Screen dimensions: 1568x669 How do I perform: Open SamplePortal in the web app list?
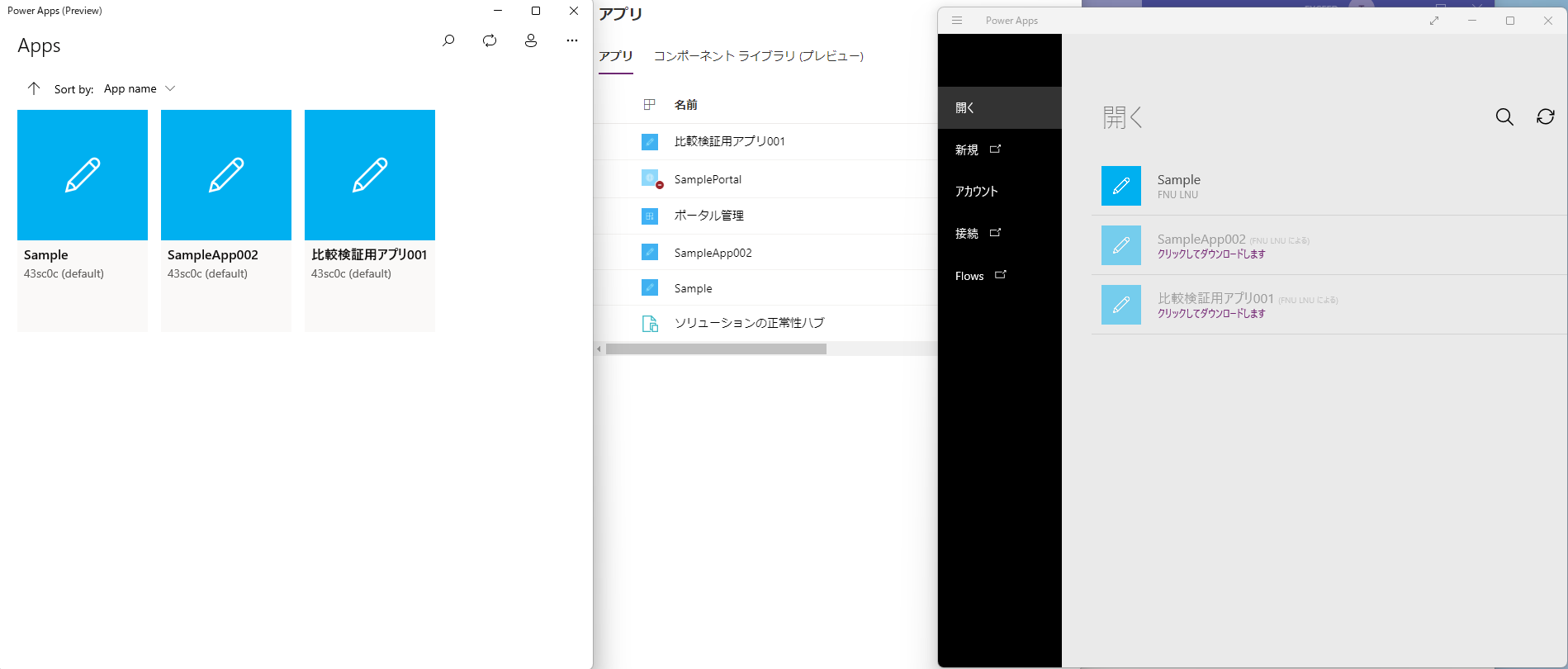708,179
